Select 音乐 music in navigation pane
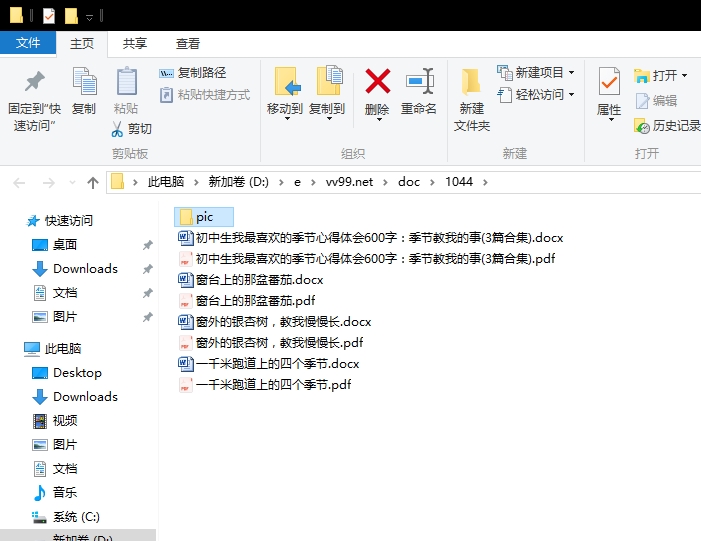The width and height of the screenshot is (701, 541). (x=55, y=493)
